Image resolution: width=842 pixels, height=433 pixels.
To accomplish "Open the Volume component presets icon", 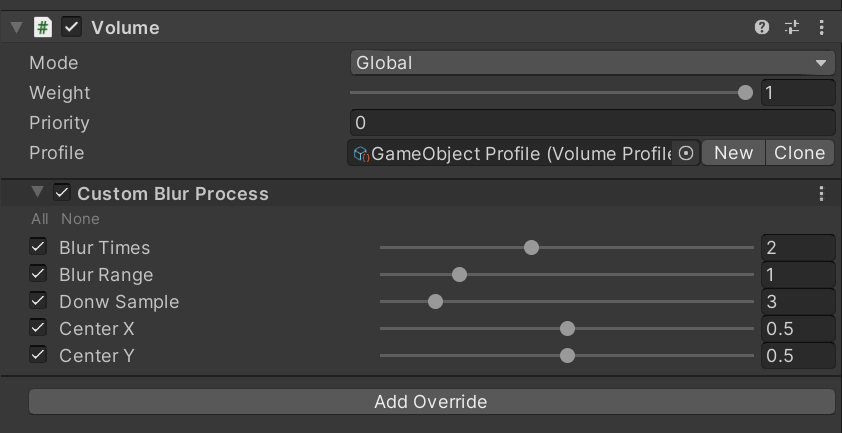I will pyautogui.click(x=792, y=28).
